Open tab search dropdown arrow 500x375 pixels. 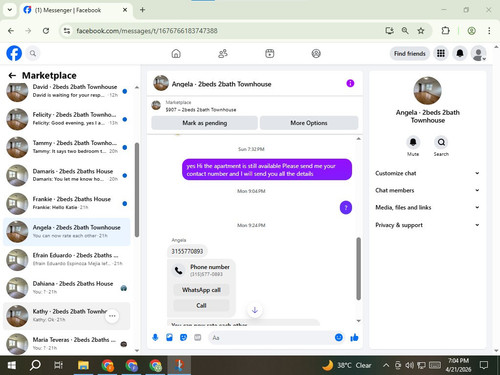coord(10,10)
